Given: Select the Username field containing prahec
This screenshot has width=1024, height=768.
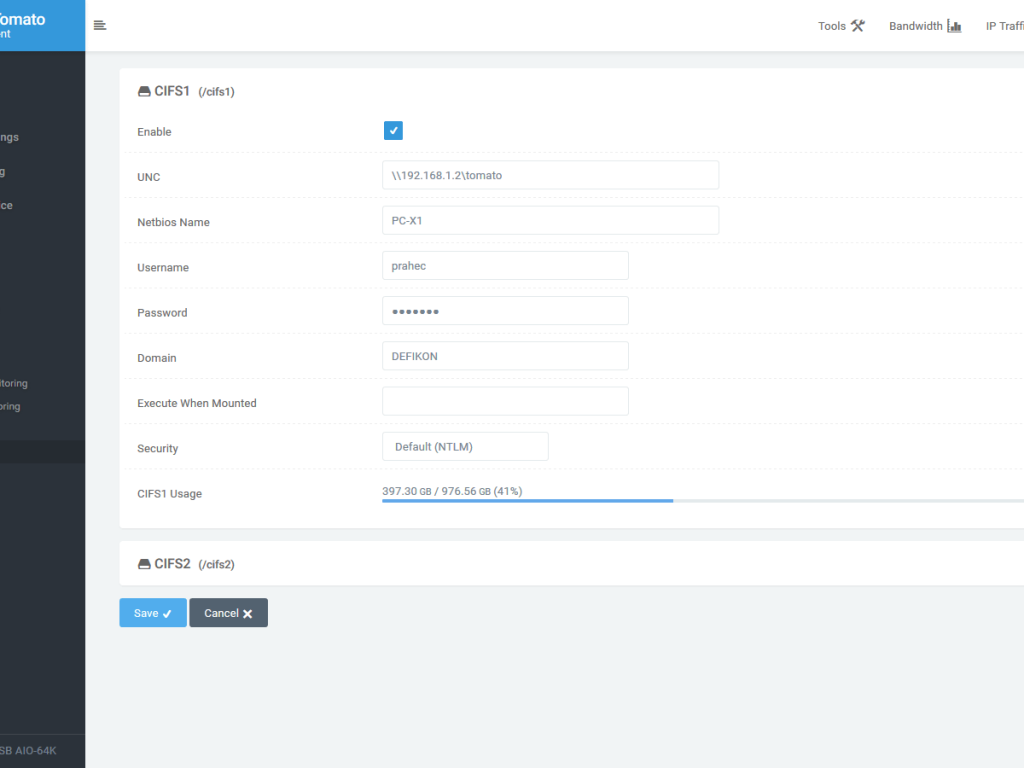Looking at the screenshot, I should [x=505, y=266].
